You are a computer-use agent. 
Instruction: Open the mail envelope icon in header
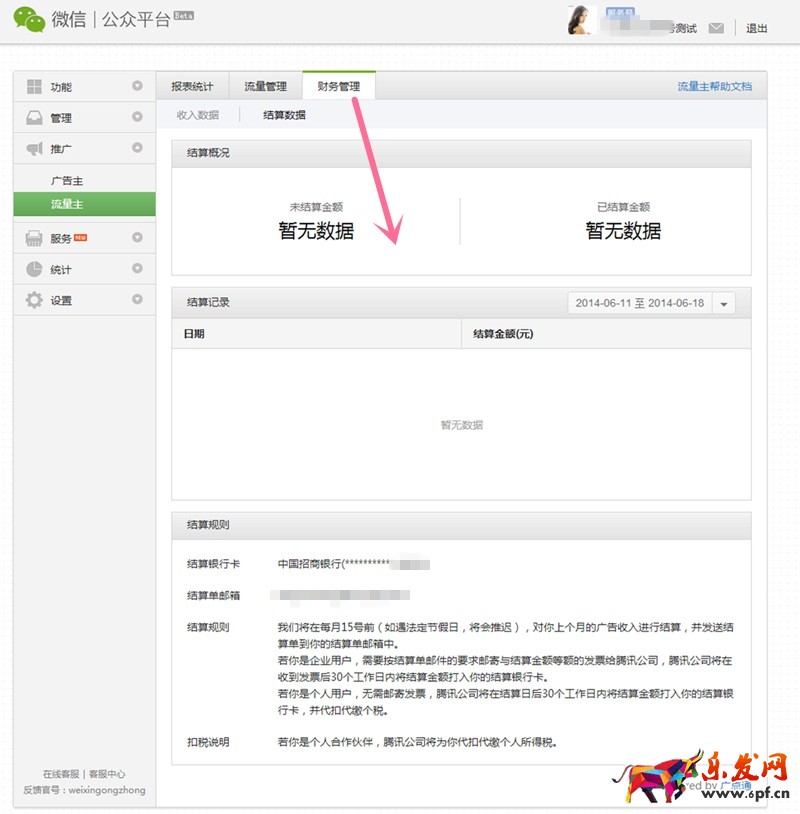pyautogui.click(x=716, y=28)
